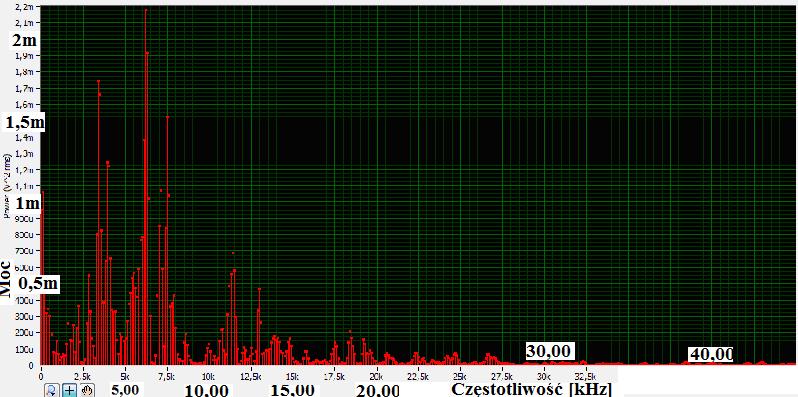This screenshot has width=798, height=397.
Task: Click the '5,00' x-axis overlay label
Action: tap(124, 390)
